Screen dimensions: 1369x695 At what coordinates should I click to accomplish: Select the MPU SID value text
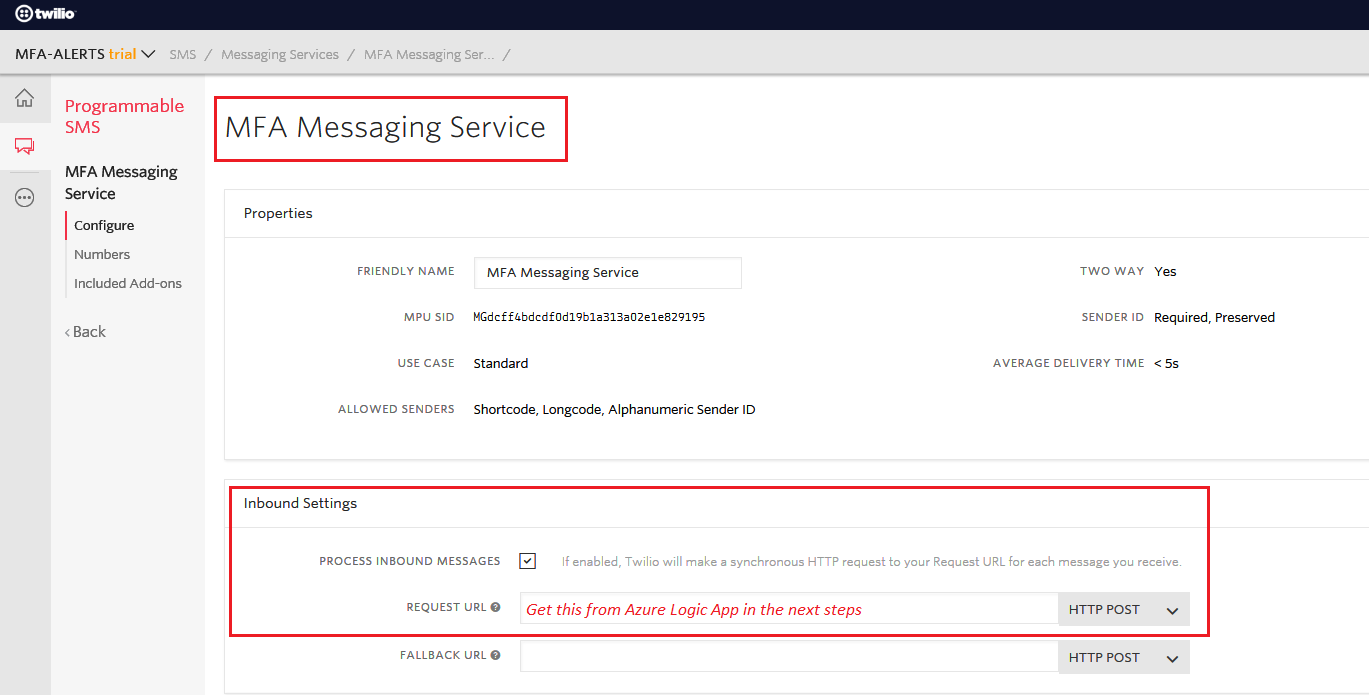[x=589, y=317]
